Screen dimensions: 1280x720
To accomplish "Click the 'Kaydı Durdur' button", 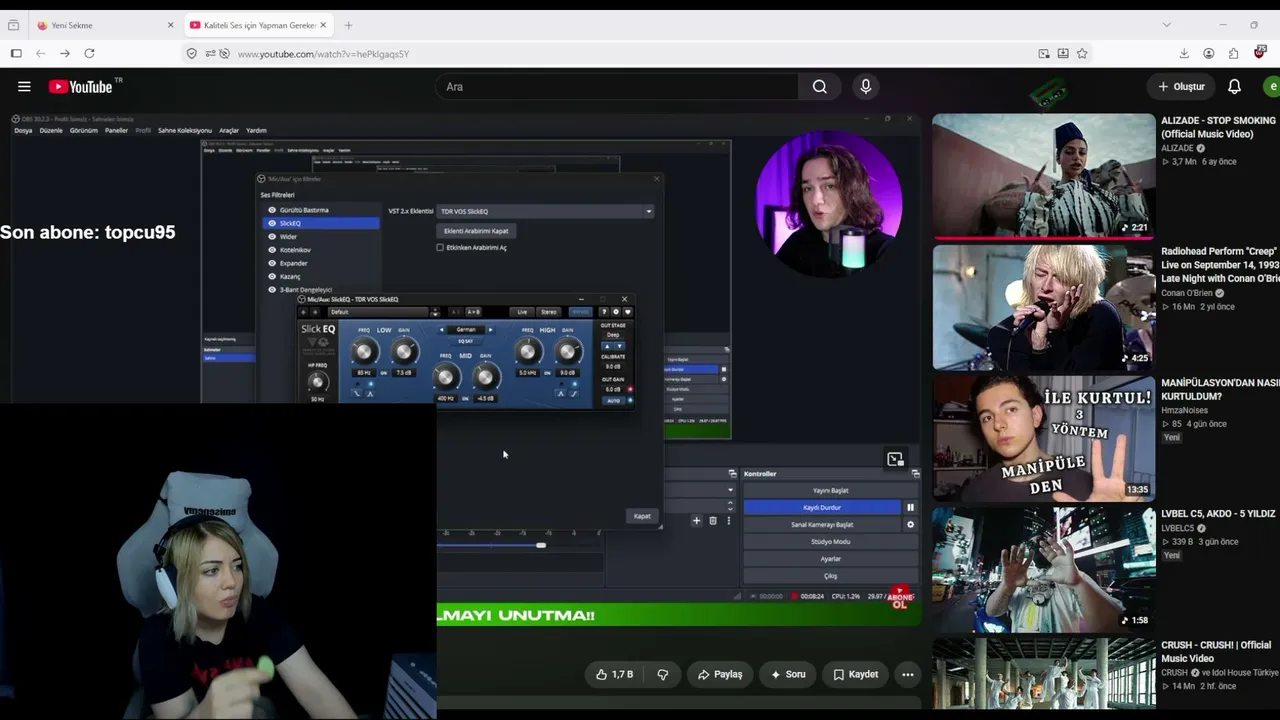I will pyautogui.click(x=822, y=508).
